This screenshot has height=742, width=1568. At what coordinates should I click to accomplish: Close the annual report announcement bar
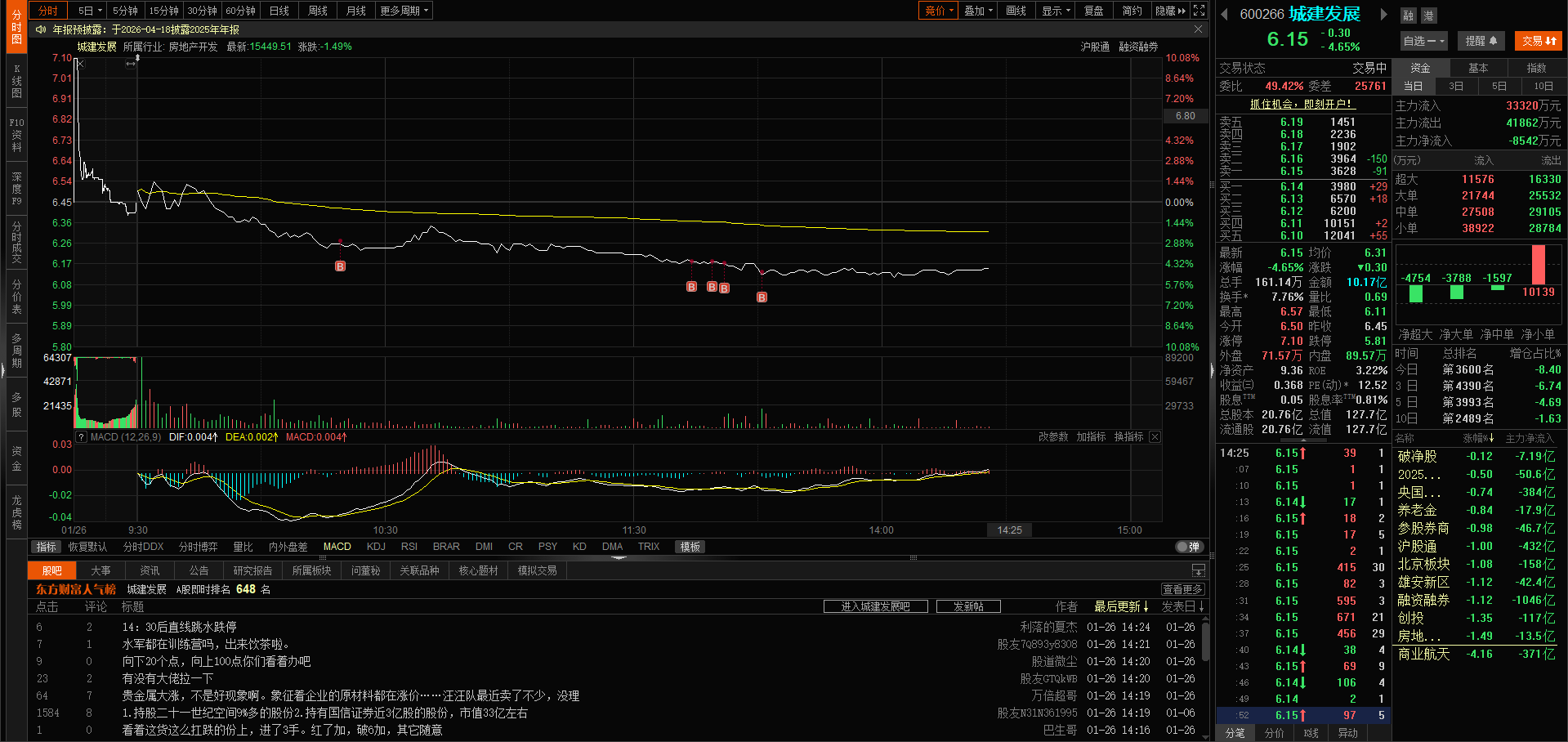[x=1198, y=29]
